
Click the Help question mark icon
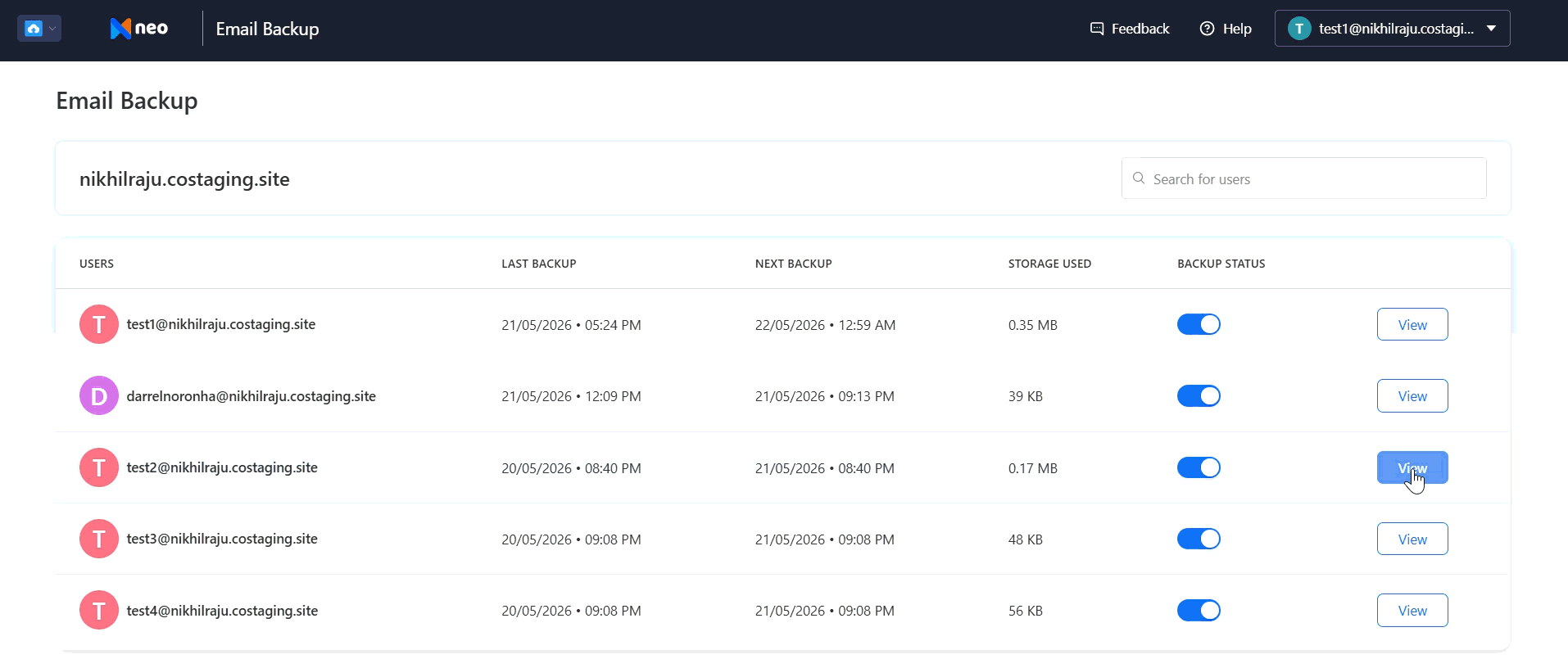tap(1207, 29)
